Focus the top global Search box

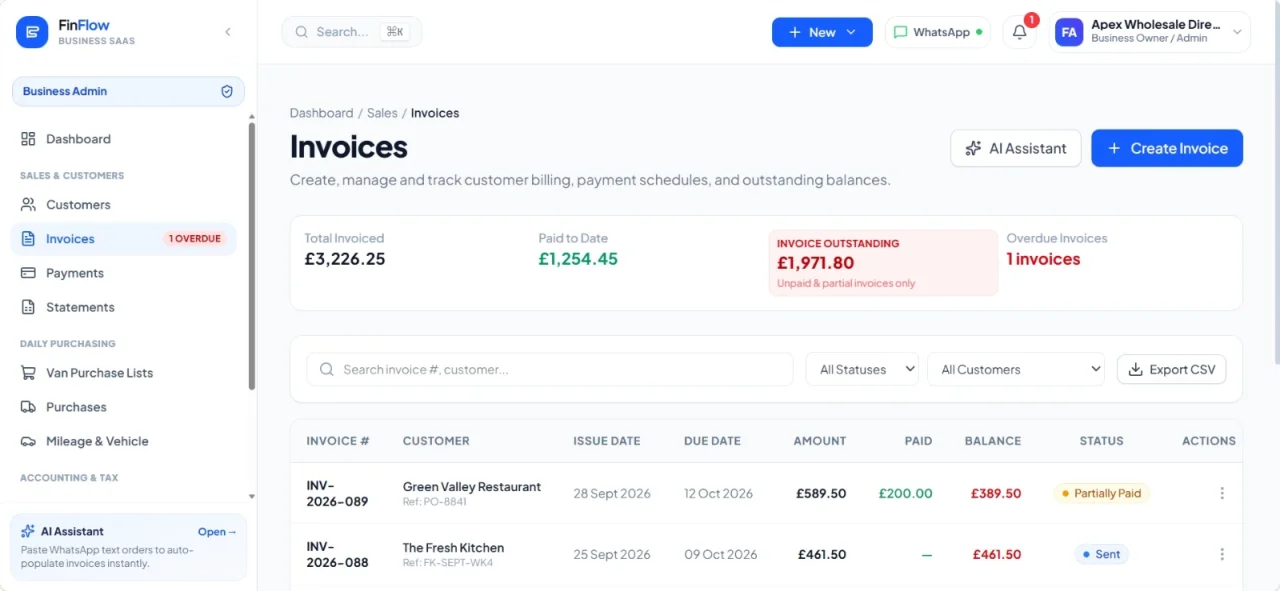[x=352, y=32]
